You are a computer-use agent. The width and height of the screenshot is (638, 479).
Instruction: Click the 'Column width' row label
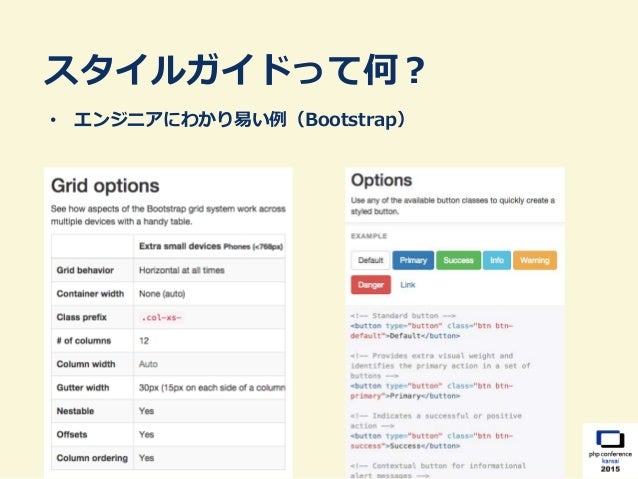[x=86, y=364]
